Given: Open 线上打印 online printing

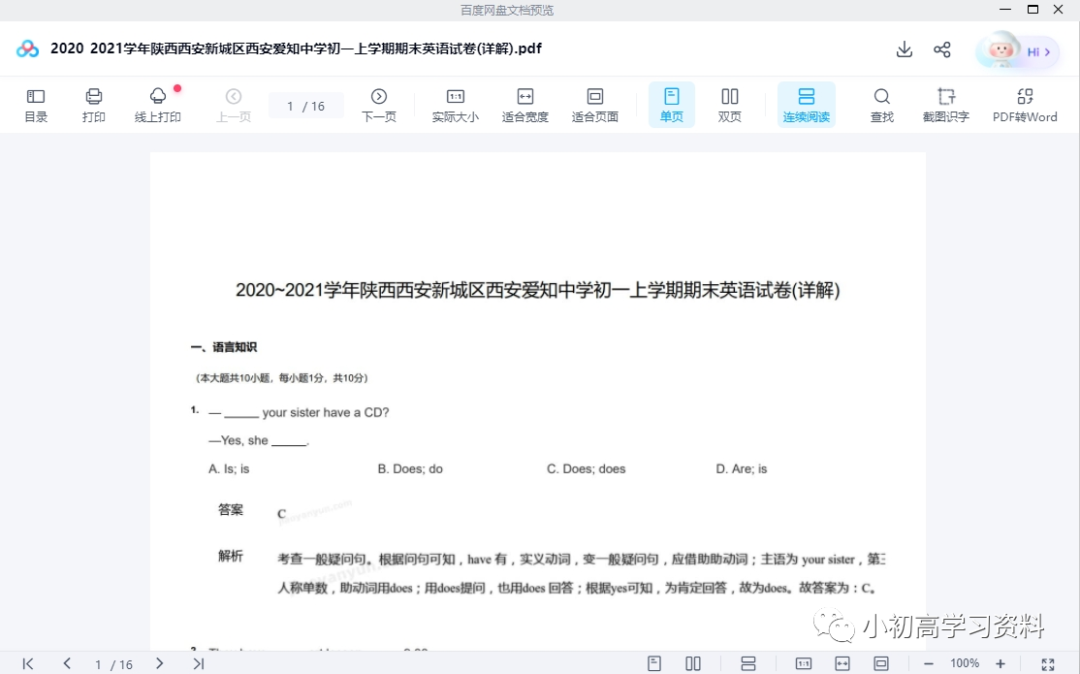Looking at the screenshot, I should click(x=158, y=105).
